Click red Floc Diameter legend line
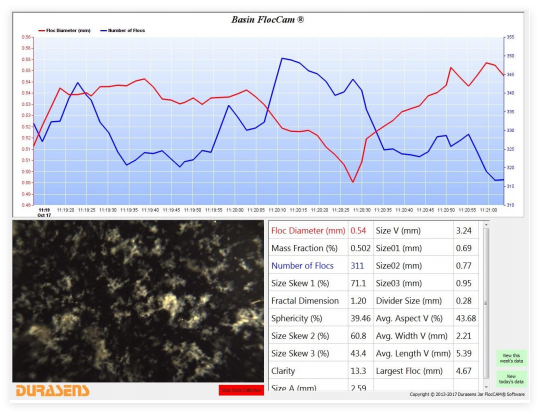The width and height of the screenshot is (540, 413). pos(42,31)
